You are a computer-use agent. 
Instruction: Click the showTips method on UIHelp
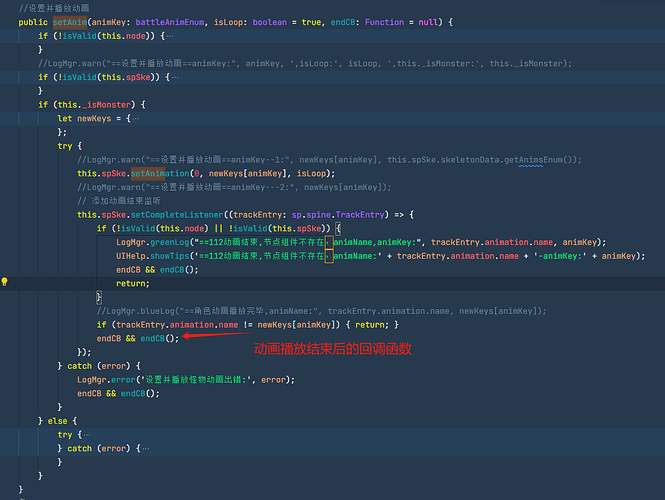coord(170,256)
